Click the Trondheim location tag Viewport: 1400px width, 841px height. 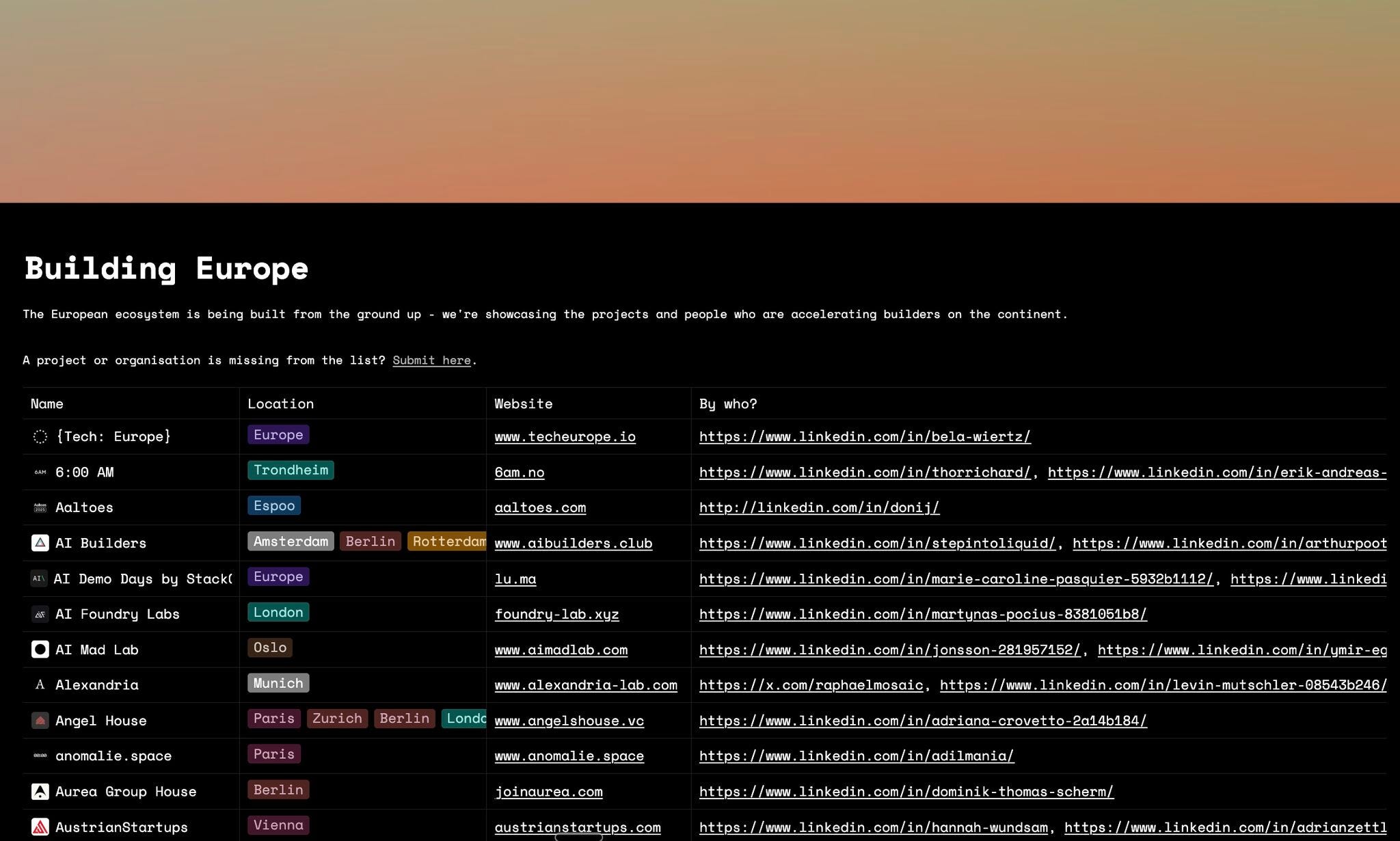(x=291, y=470)
